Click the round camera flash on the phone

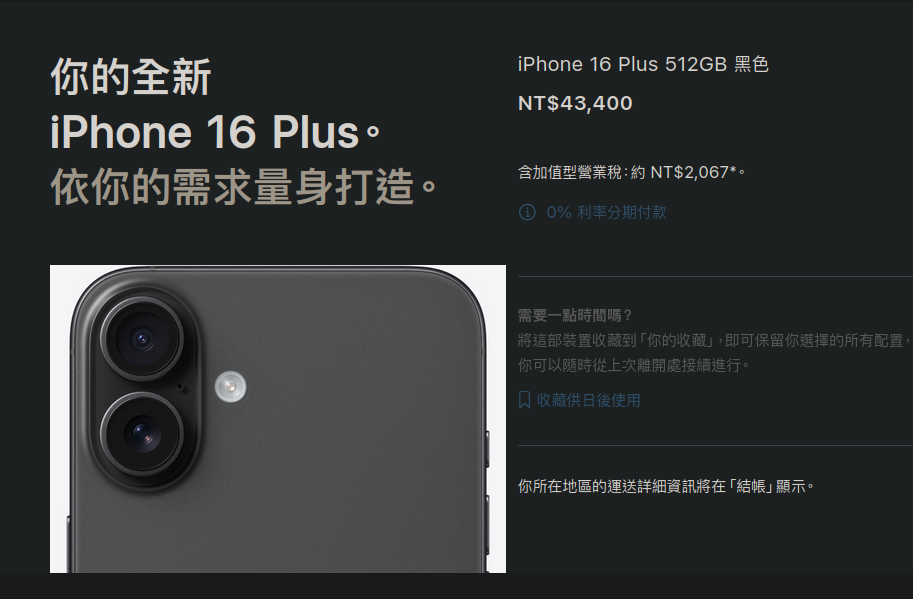231,387
